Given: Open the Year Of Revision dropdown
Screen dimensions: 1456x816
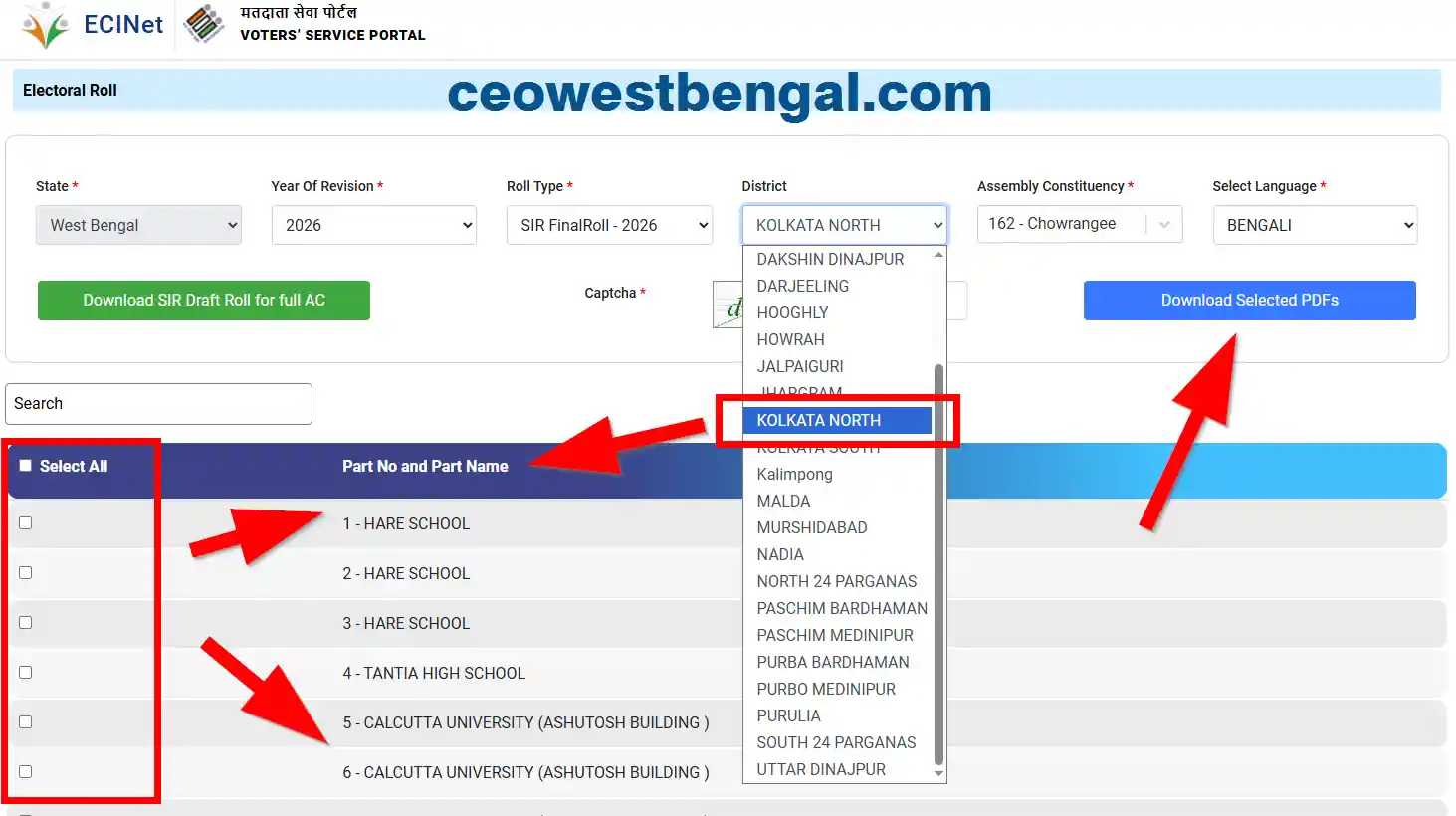Looking at the screenshot, I should [x=373, y=224].
